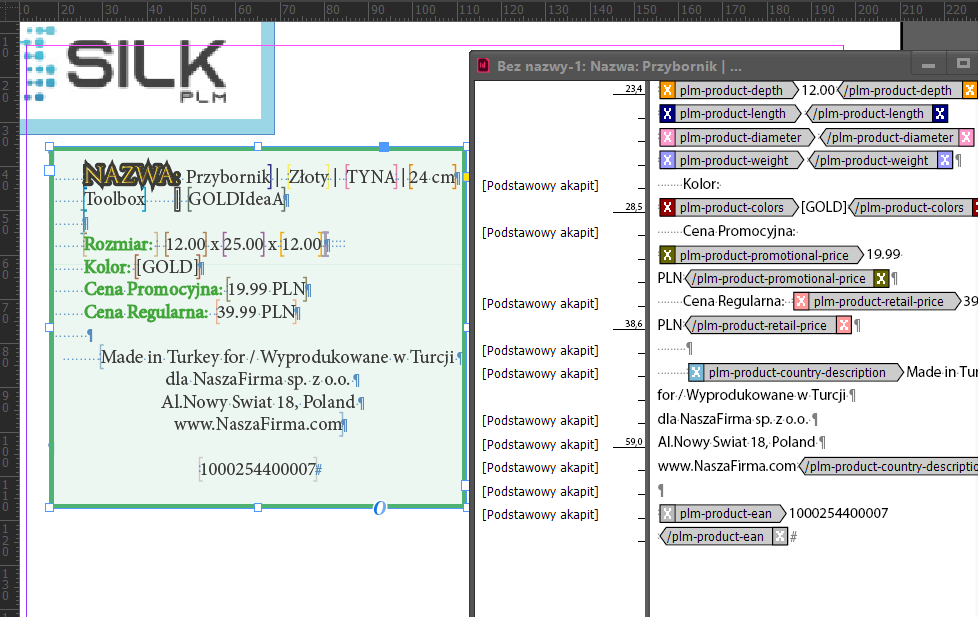Click the www.NaszaFirma.com text in story editor

click(727, 466)
